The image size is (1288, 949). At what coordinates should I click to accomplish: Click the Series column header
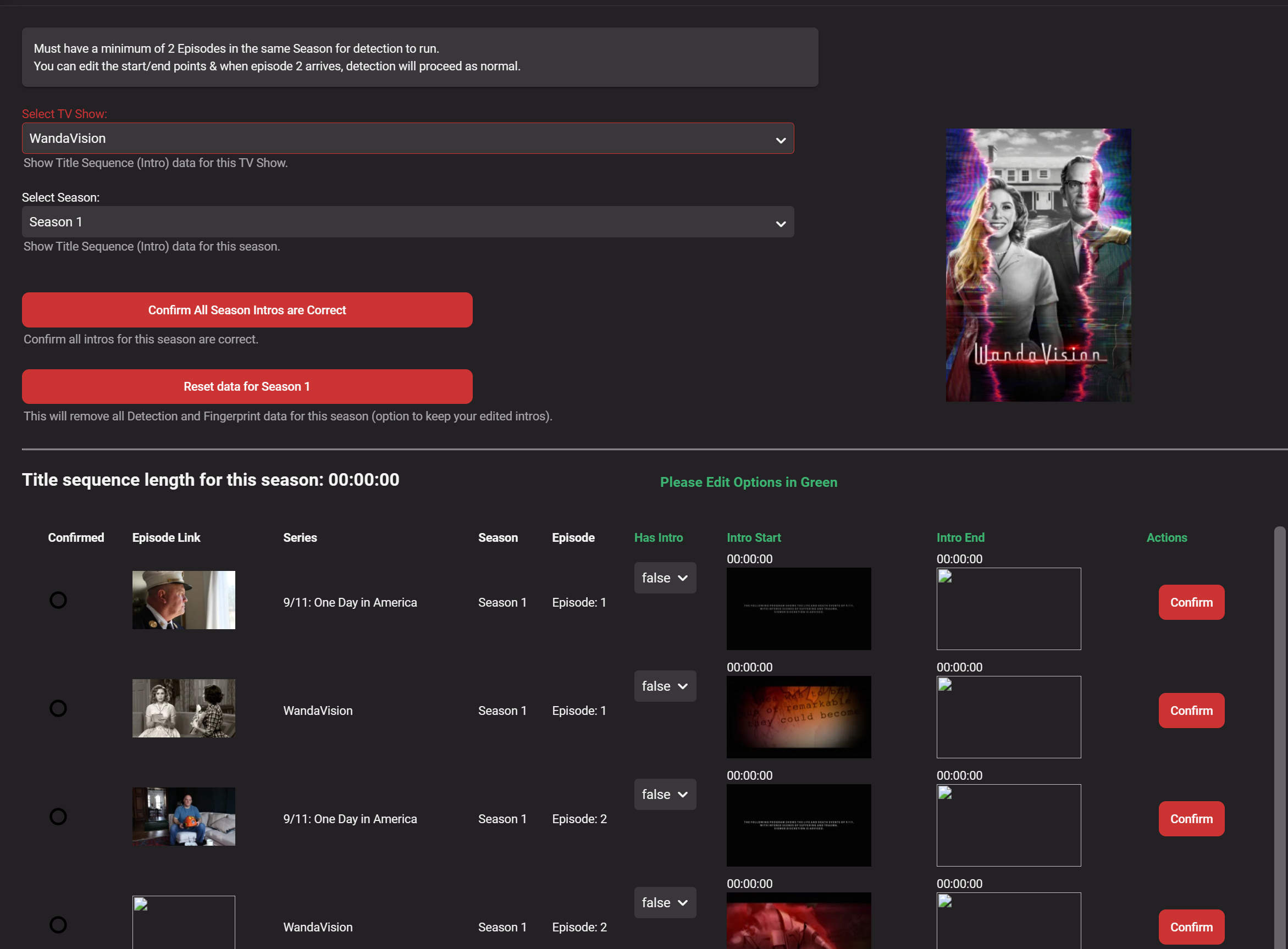300,537
